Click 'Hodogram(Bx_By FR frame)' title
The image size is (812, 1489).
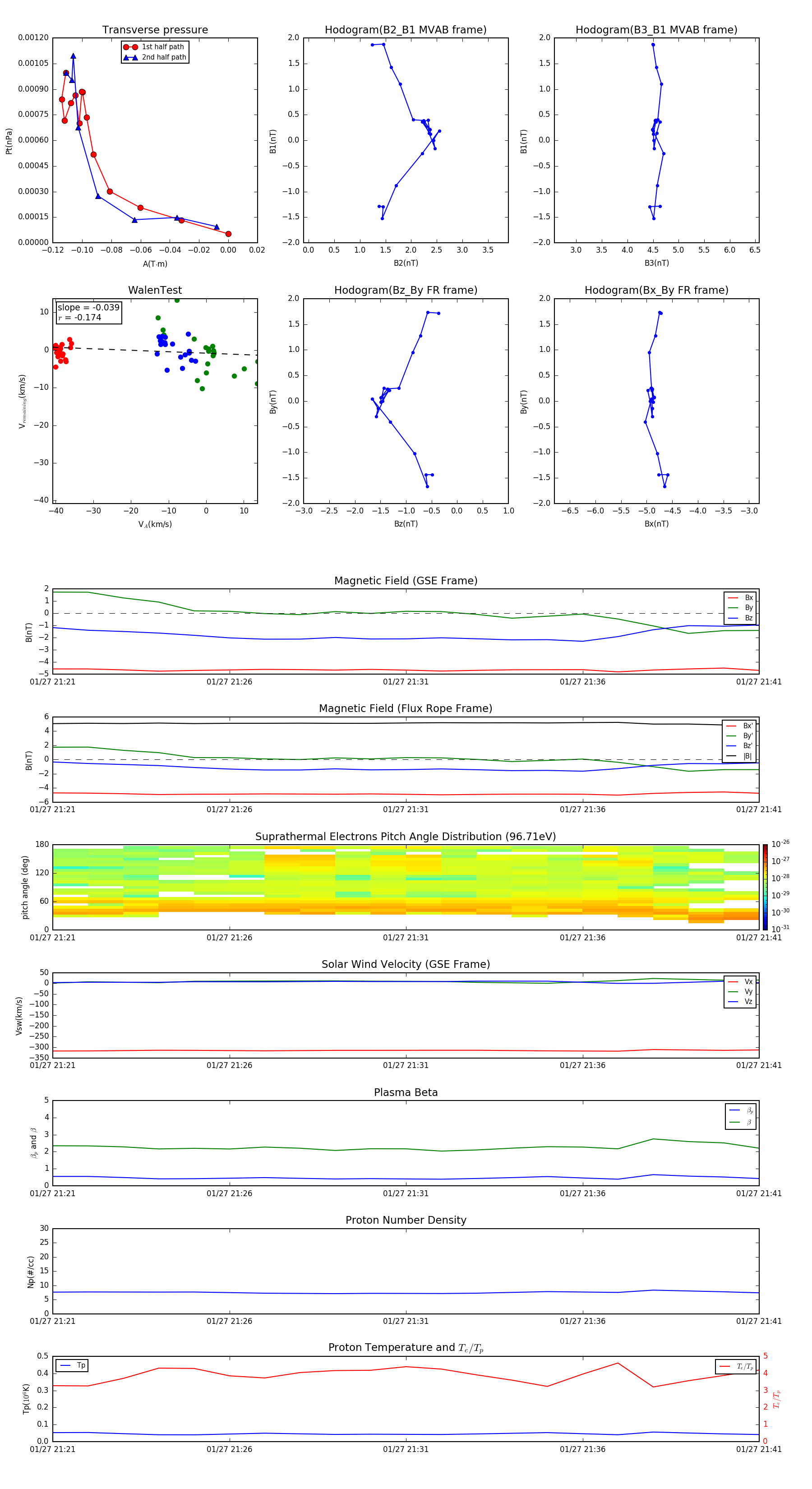tap(656, 290)
